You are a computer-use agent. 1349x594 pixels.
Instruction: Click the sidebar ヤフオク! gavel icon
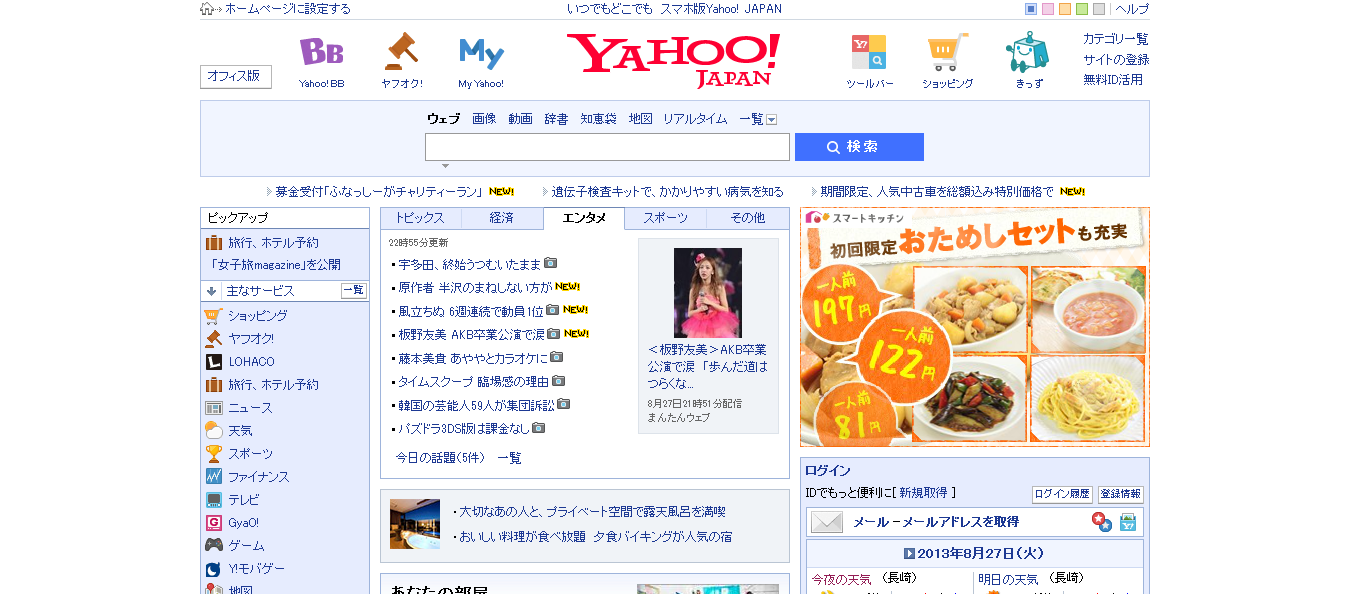[213, 339]
